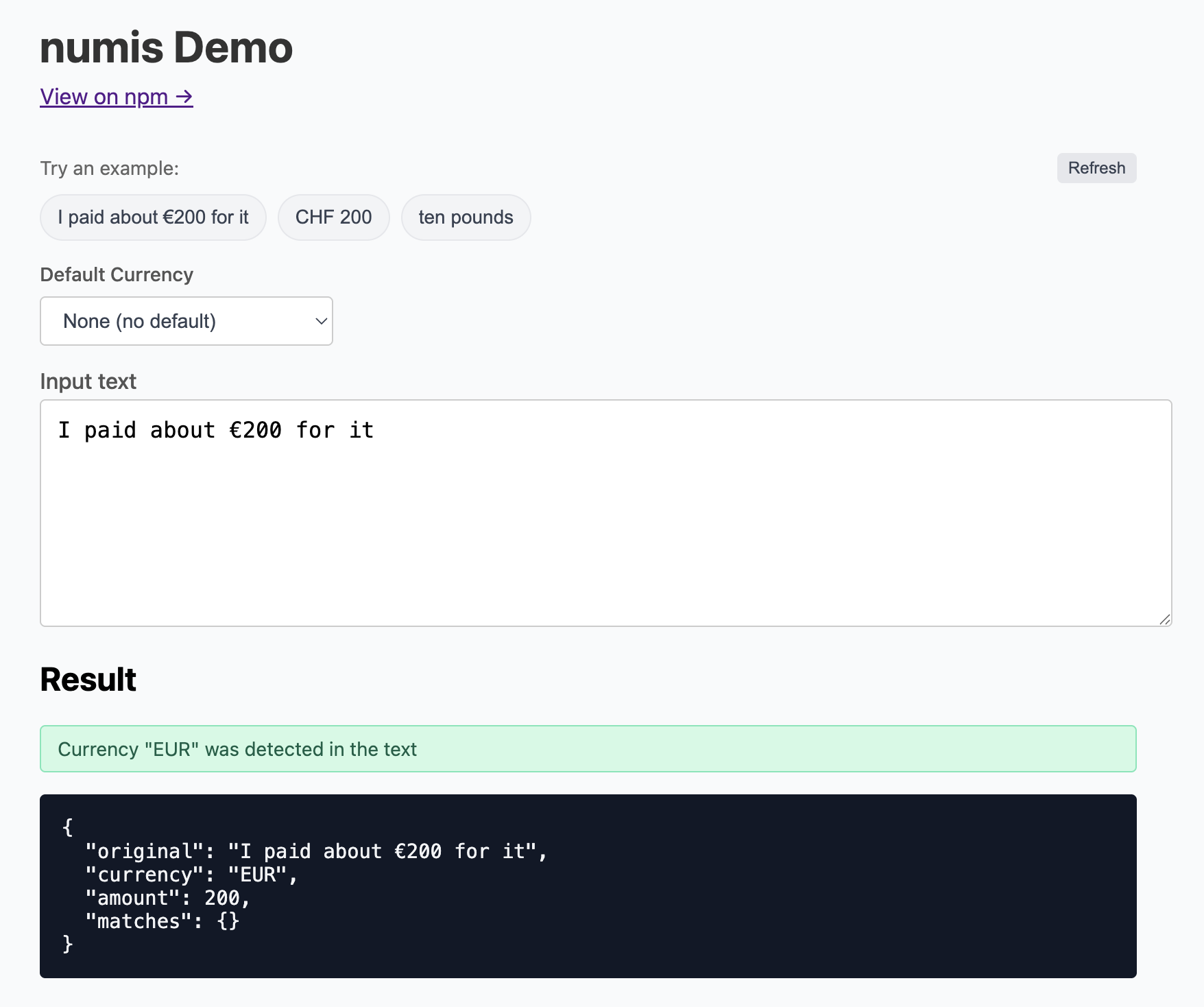Click the 'Try an example:' label
The height and width of the screenshot is (1007, 1204).
pyautogui.click(x=109, y=168)
